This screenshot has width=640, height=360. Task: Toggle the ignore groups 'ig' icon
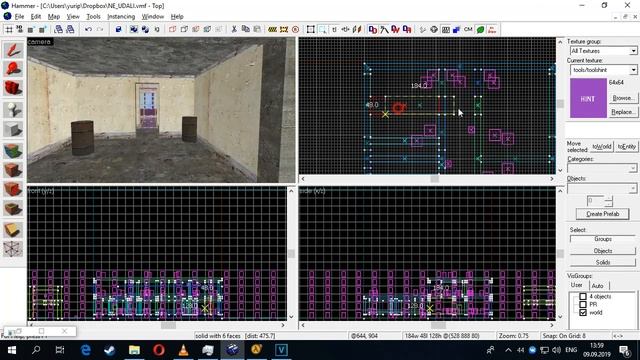pos(157,29)
